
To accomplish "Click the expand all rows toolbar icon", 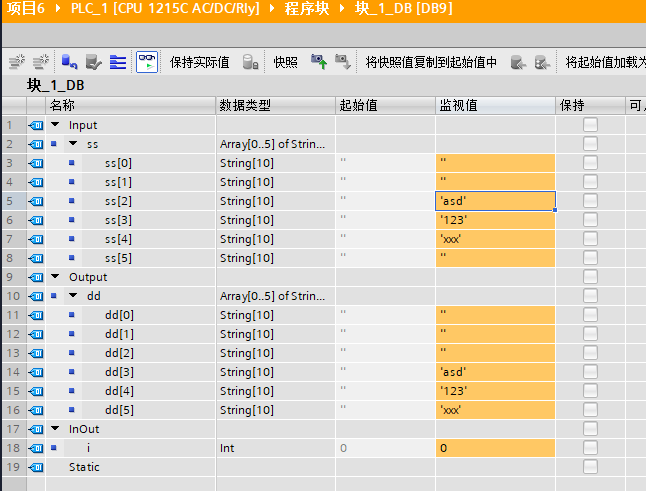I will click(118, 62).
